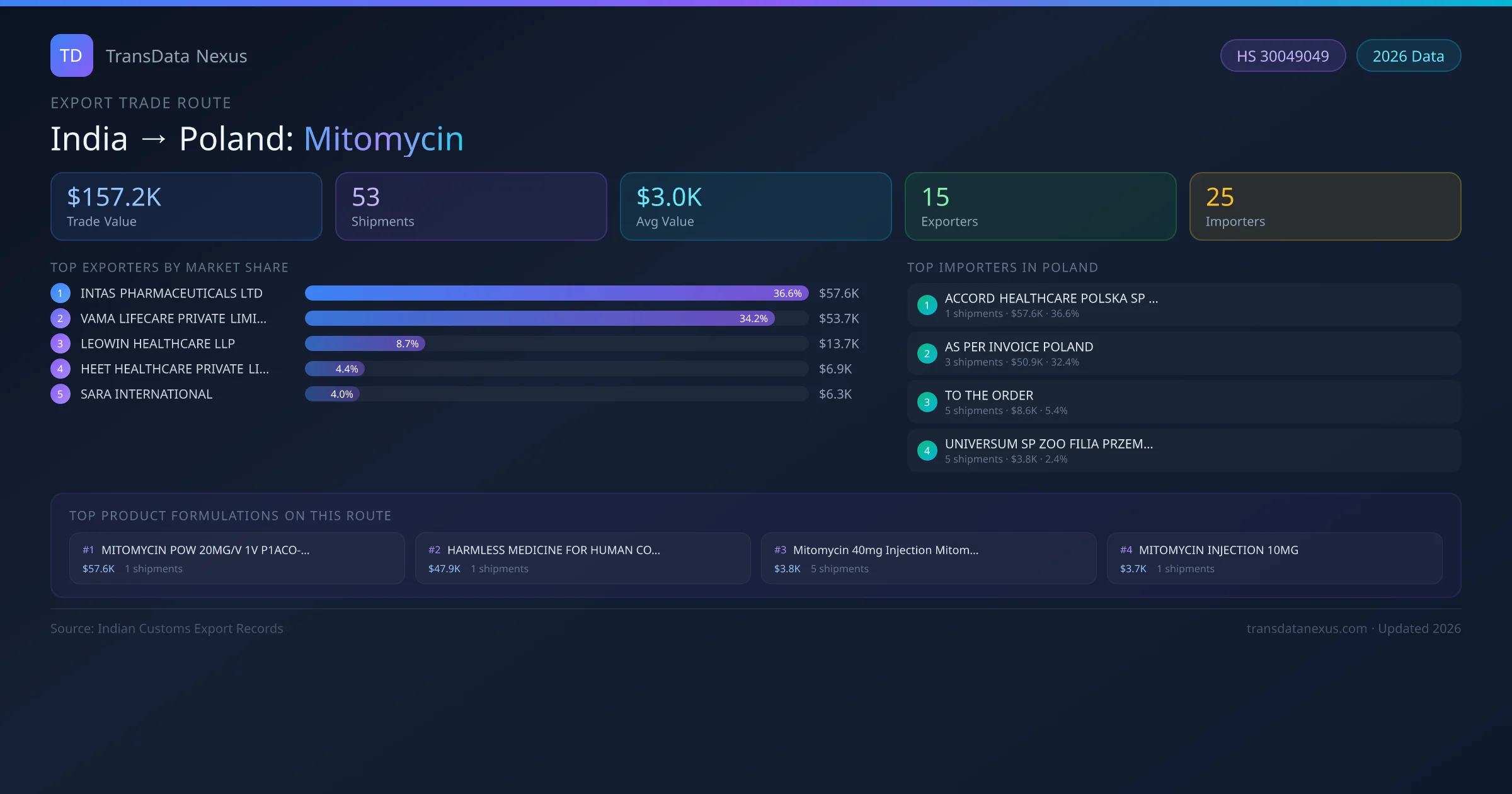This screenshot has width=1512, height=794.
Task: Open formulation #1 Mitomycin POW 20MG/V
Action: [x=237, y=558]
